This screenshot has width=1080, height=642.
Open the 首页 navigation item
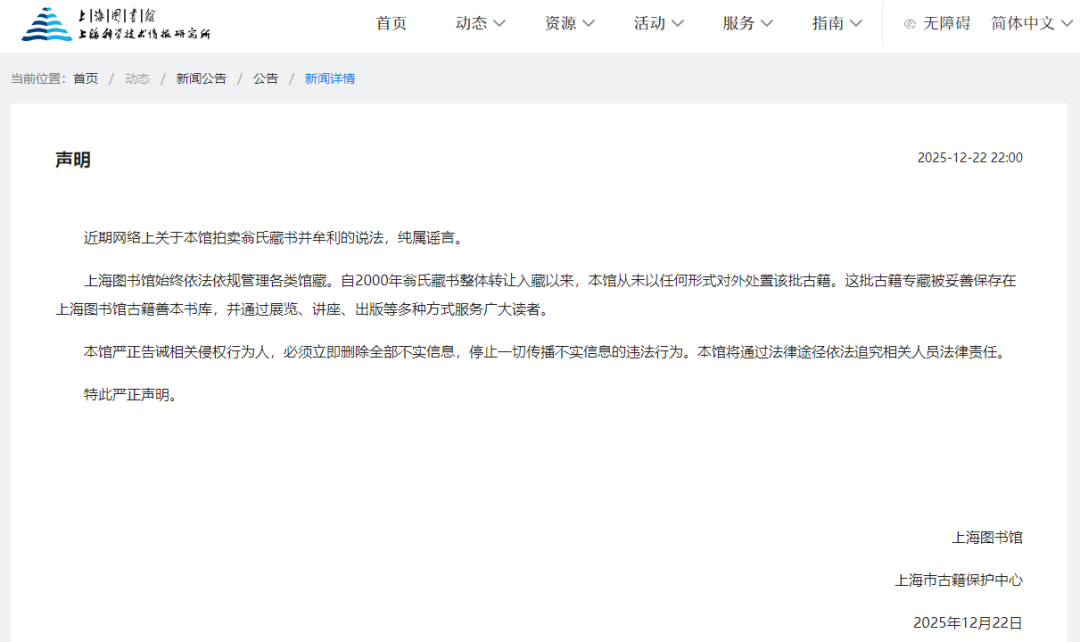391,23
